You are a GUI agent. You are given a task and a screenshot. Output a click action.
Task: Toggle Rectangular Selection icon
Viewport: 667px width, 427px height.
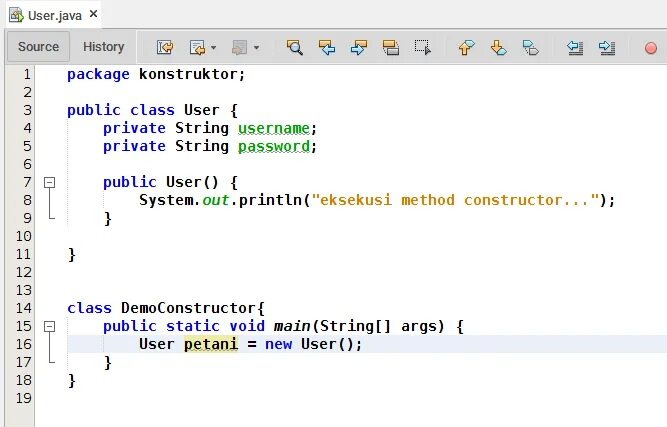(422, 47)
